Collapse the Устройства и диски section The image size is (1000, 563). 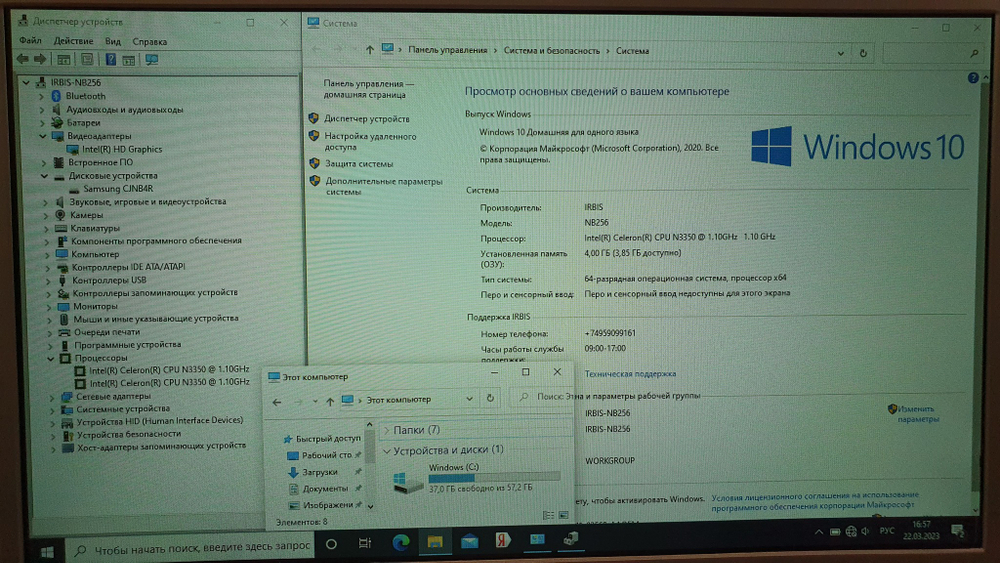[386, 450]
